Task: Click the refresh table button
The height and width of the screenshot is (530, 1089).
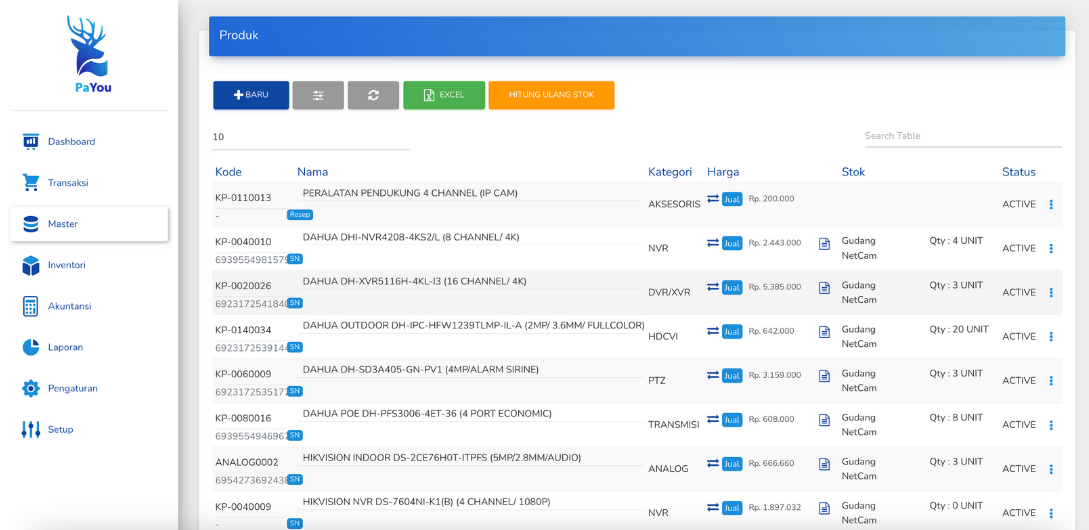Action: 374,95
